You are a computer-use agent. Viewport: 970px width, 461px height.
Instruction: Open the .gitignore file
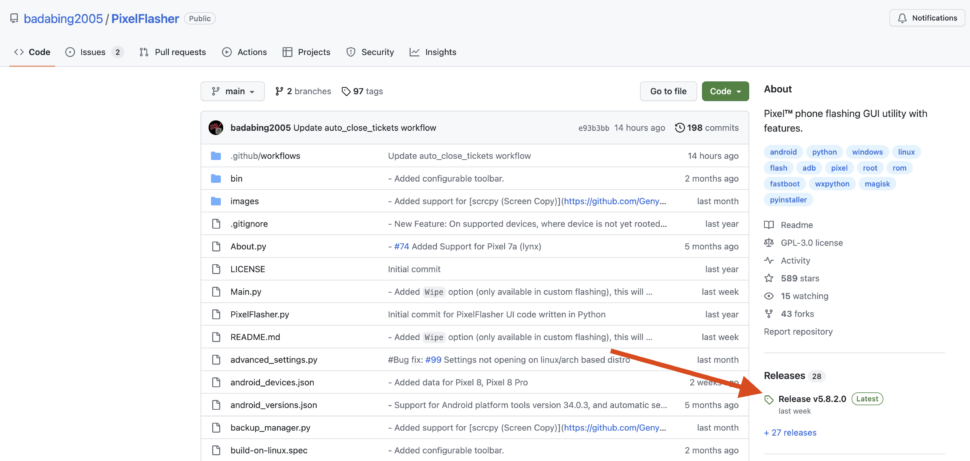[249, 224]
